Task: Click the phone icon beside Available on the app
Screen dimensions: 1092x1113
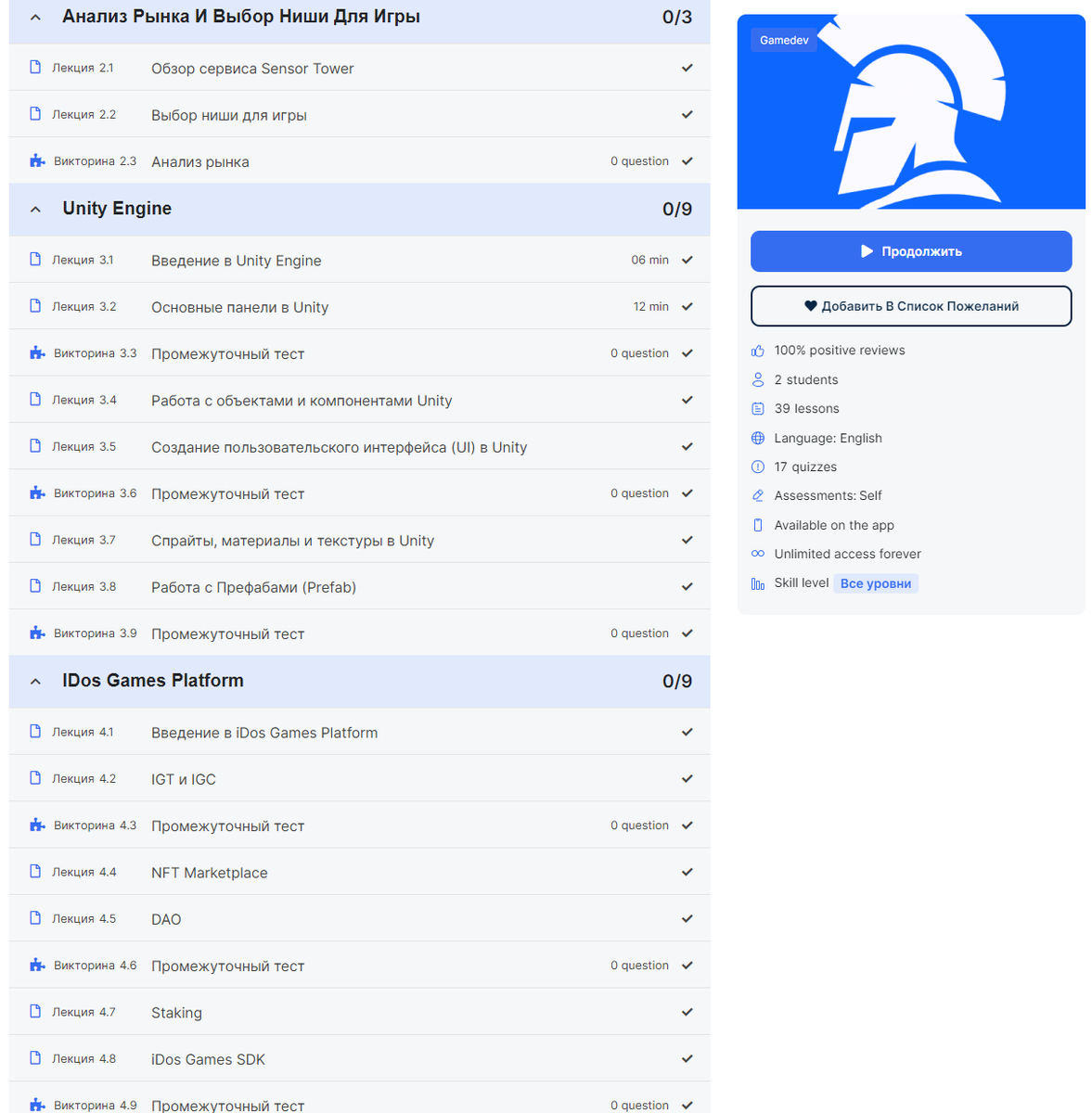Action: point(758,525)
